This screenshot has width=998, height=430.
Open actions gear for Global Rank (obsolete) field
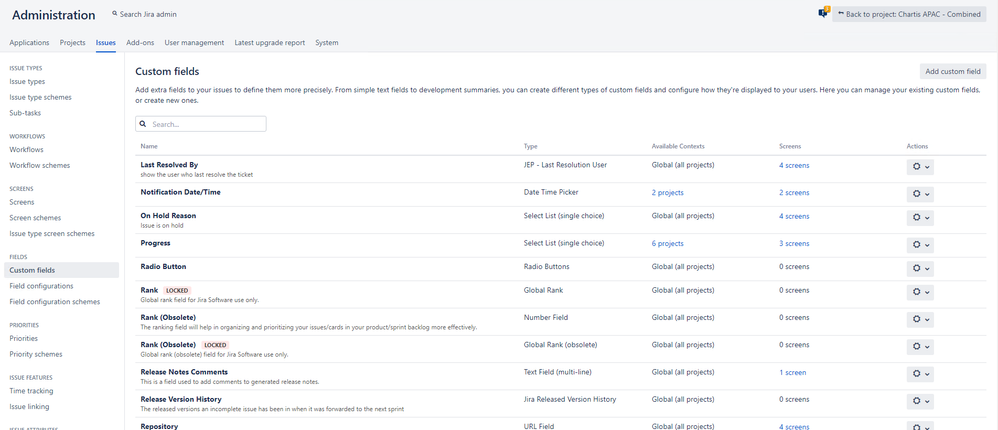(x=920, y=347)
